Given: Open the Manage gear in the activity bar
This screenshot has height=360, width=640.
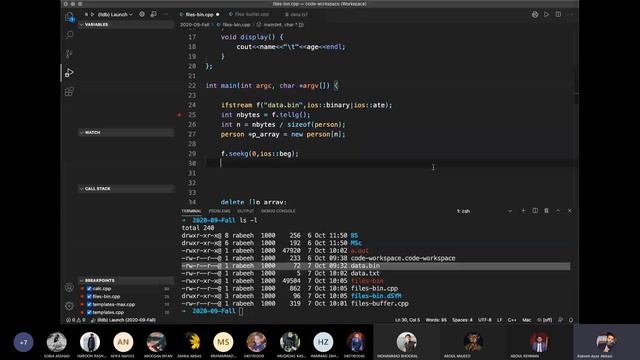Looking at the screenshot, I should 69,306.
